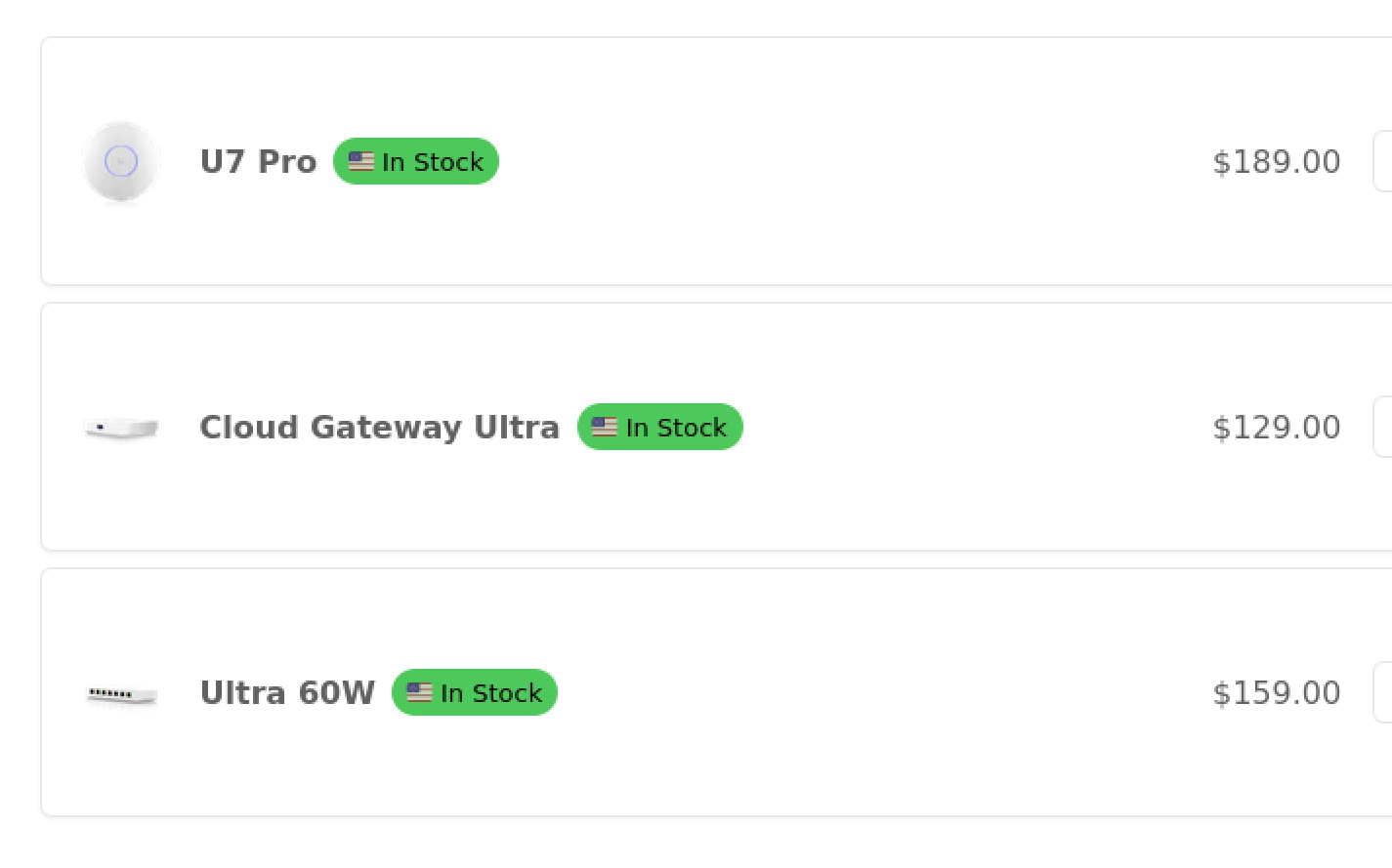This screenshot has height=868, width=1392.
Task: Click the $129.00 price label
Action: tap(1276, 427)
